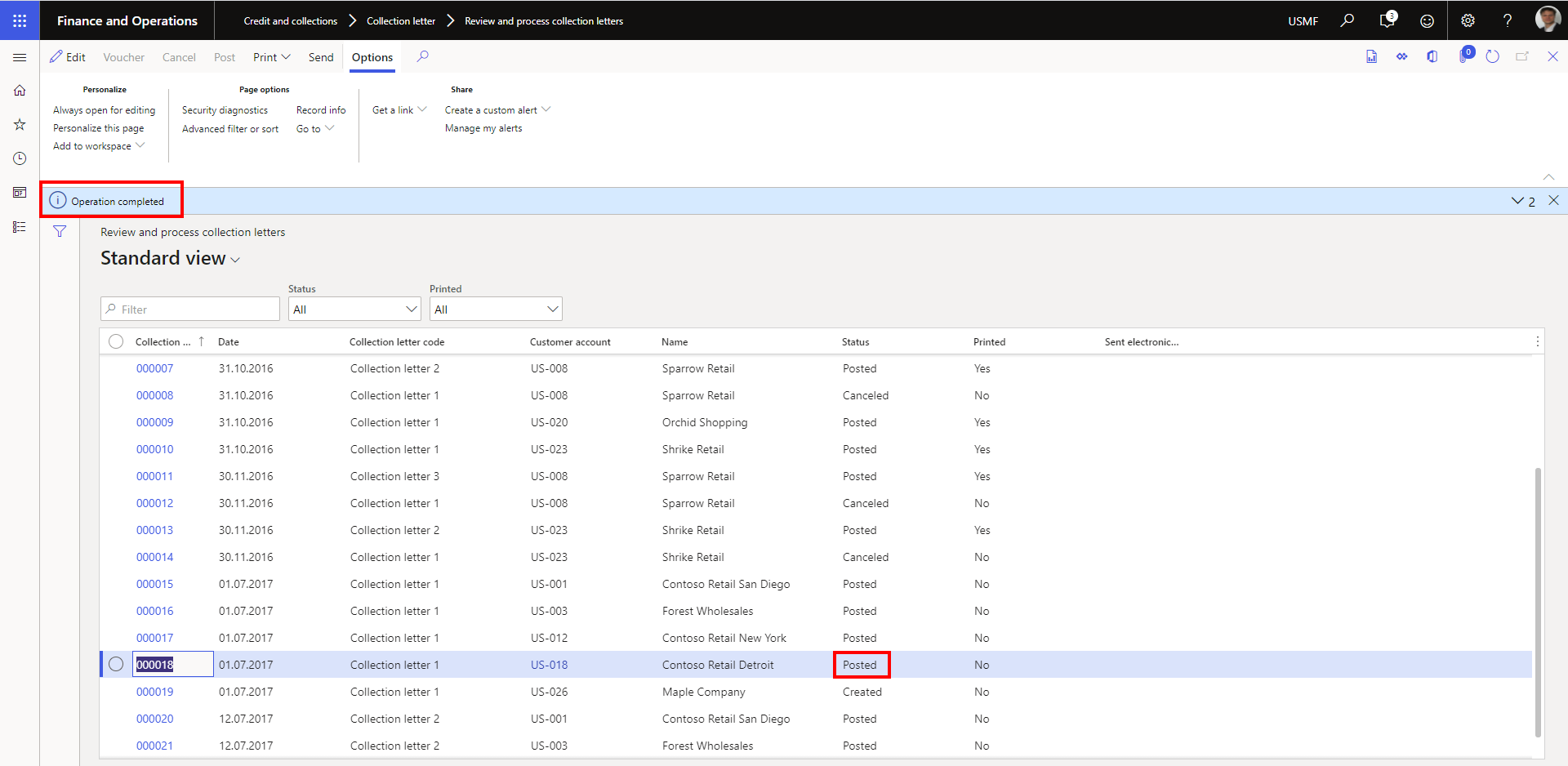Toggle the select-all rows circle in the header
Image resolution: width=1568 pixels, height=766 pixels.
116,341
